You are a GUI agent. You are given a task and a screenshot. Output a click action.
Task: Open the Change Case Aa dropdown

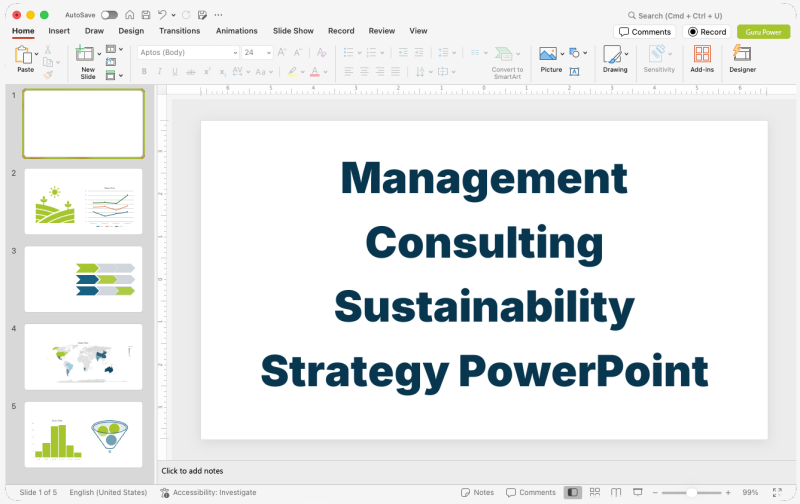tap(264, 72)
